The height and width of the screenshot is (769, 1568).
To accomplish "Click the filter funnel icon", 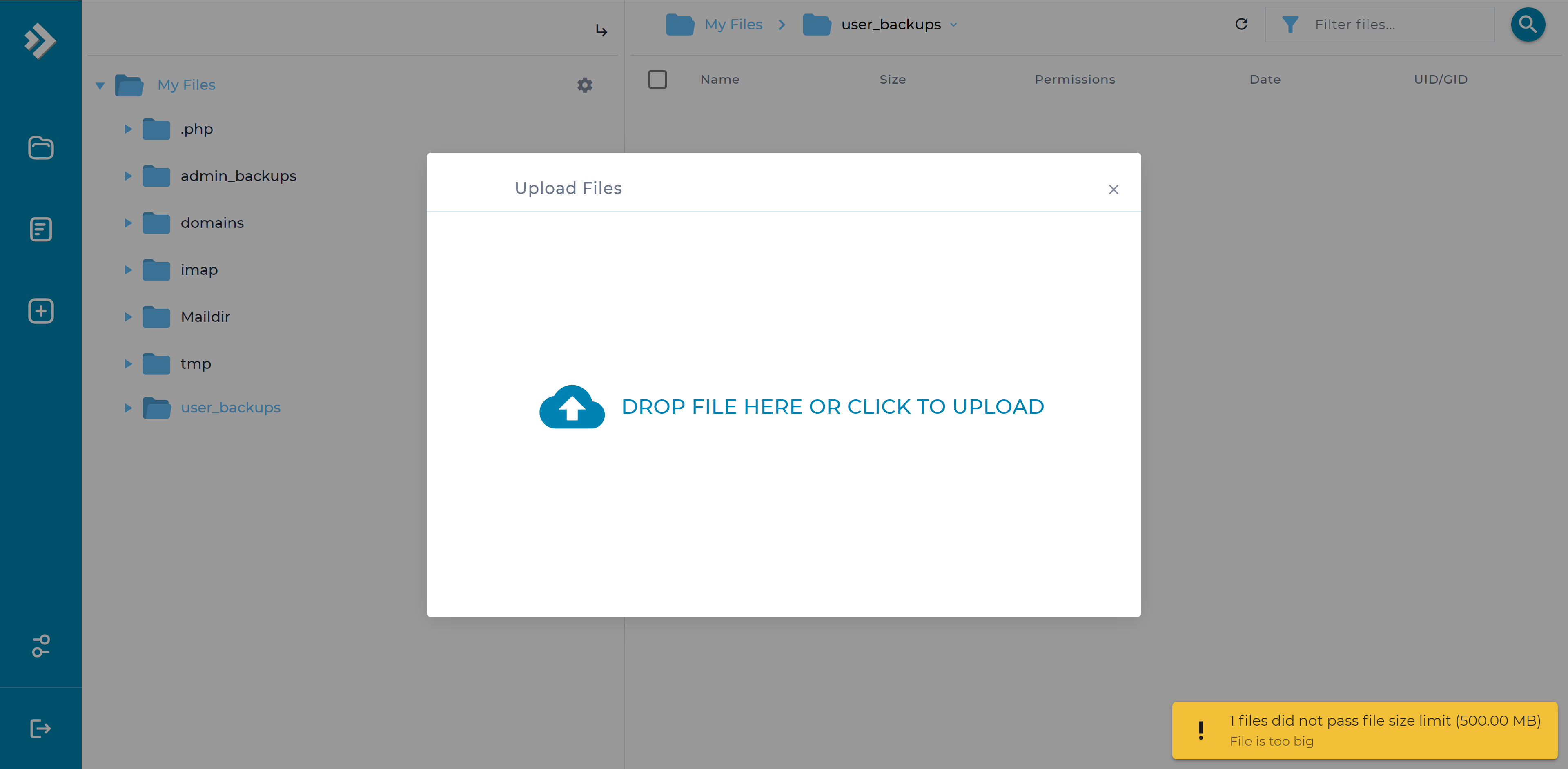I will [x=1290, y=25].
